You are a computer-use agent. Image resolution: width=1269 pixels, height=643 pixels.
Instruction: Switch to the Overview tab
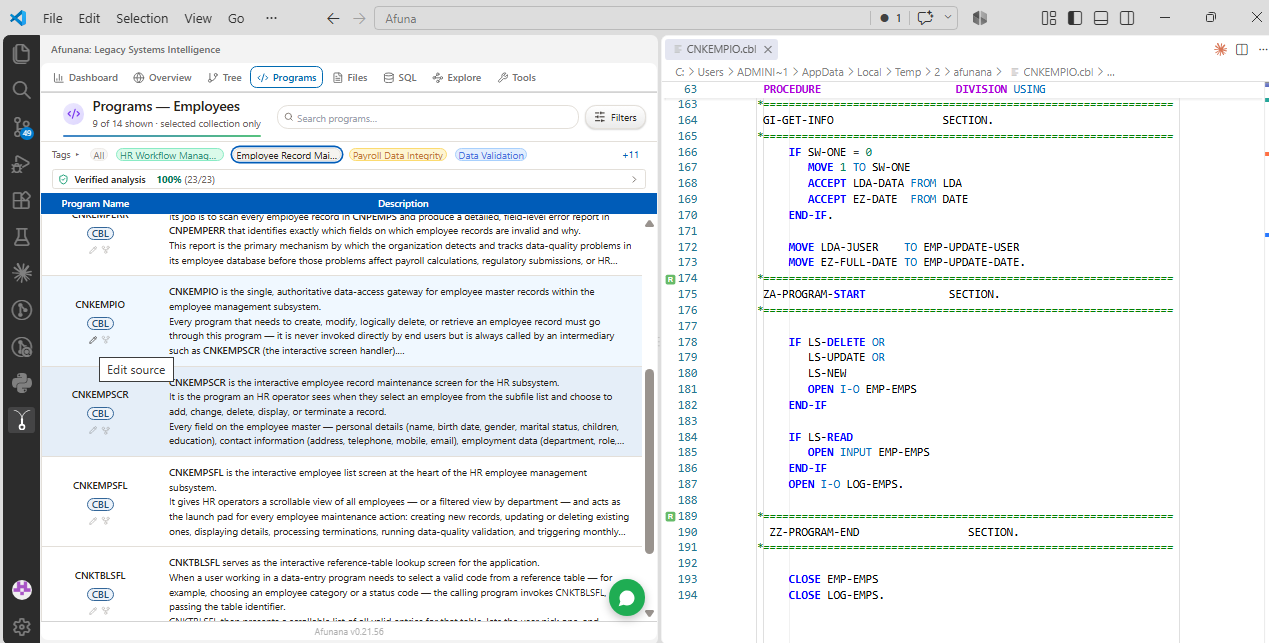(162, 77)
